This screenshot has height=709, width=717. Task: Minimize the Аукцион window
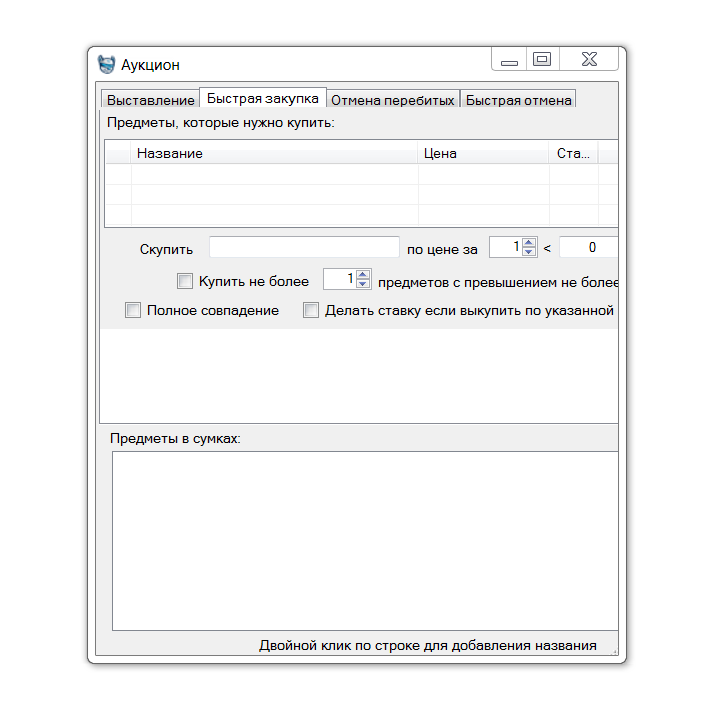[509, 61]
